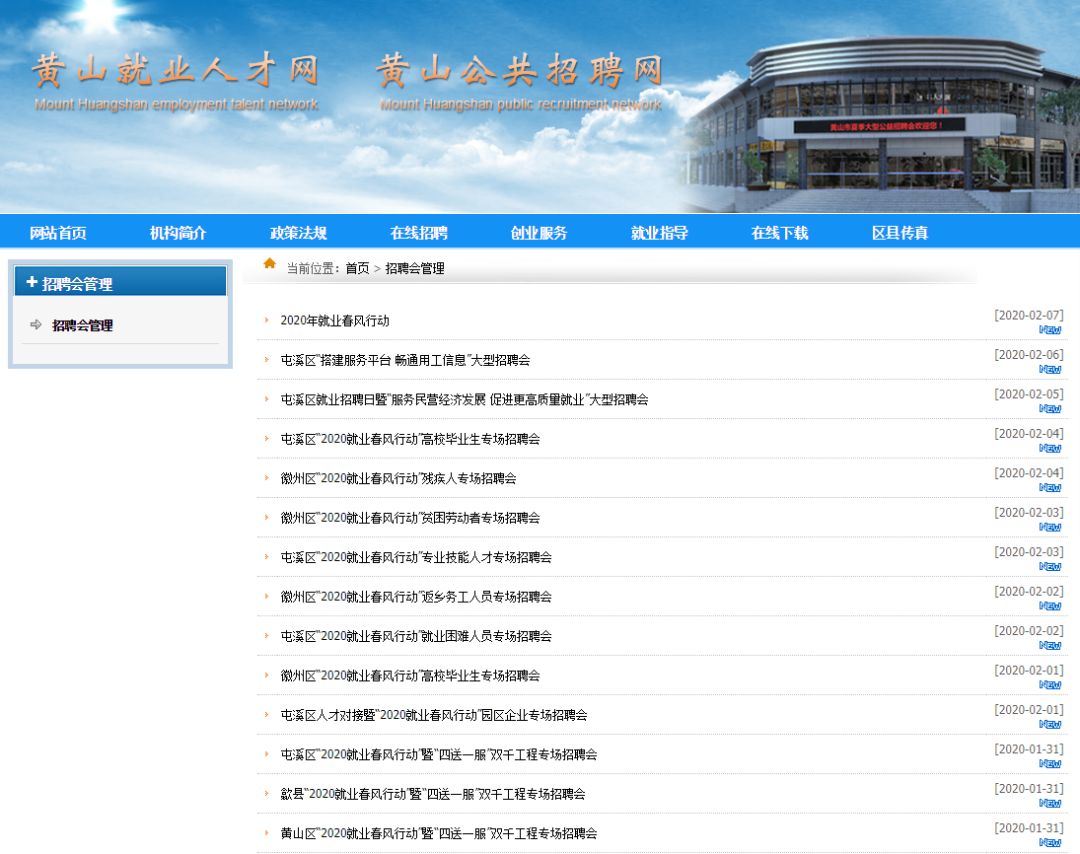The image size is (1080, 854).
Task: Click the New badge under date 2020-02-06
Action: [x=1049, y=370]
